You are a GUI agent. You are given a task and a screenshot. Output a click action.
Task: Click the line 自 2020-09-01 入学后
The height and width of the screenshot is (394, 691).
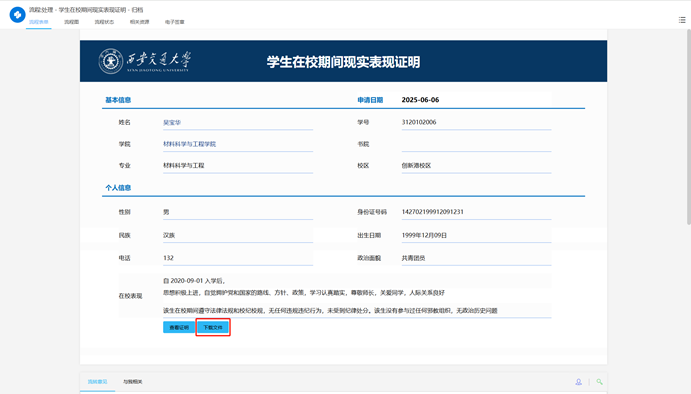[x=194, y=281]
